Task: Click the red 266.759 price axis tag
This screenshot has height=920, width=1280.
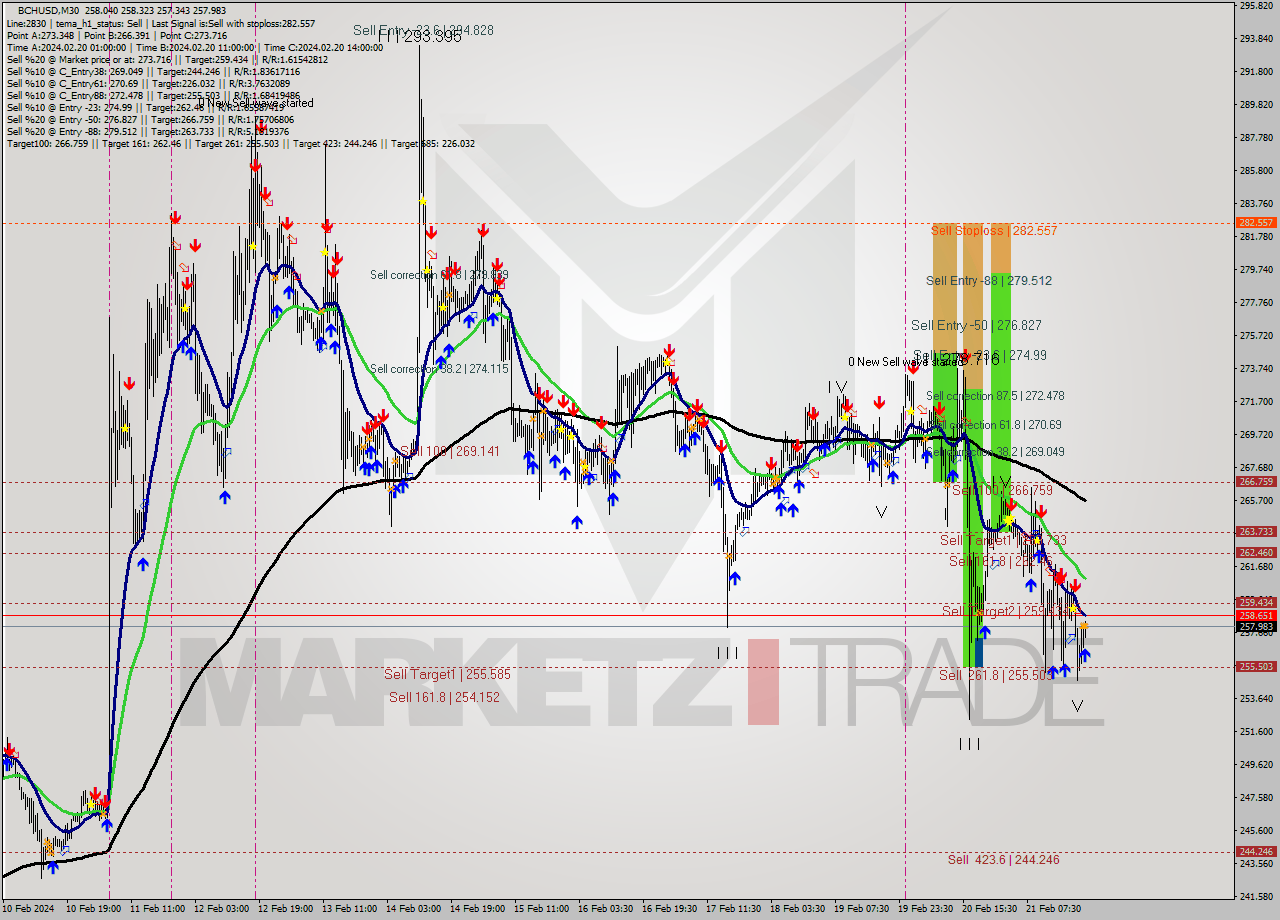Action: coord(1256,482)
